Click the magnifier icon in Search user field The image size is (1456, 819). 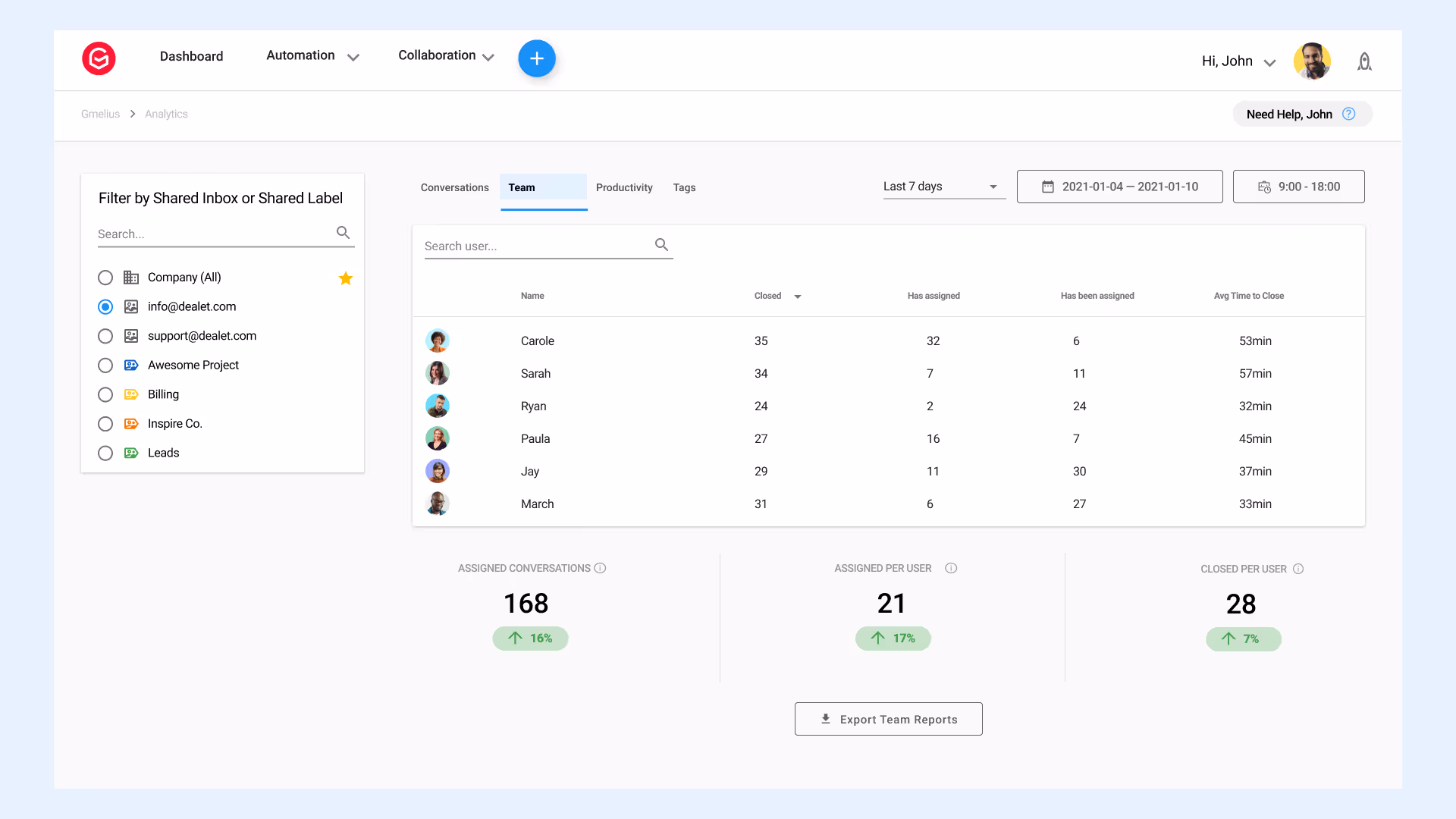point(661,244)
